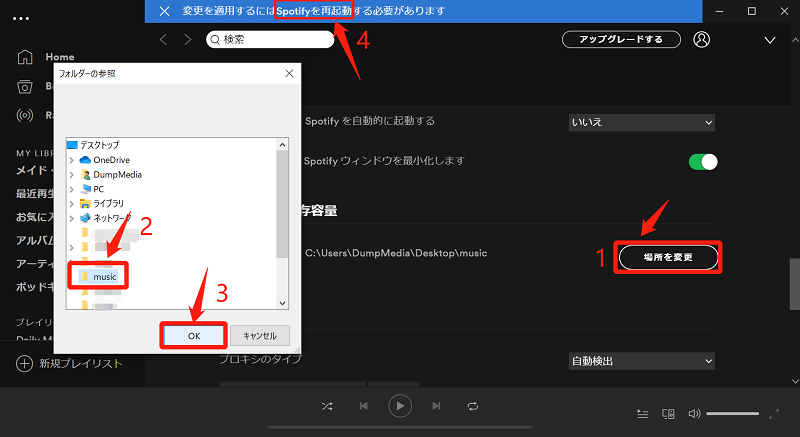The height and width of the screenshot is (437, 800).
Task: Open アーティスト in the library sidebar
Action: (35, 264)
